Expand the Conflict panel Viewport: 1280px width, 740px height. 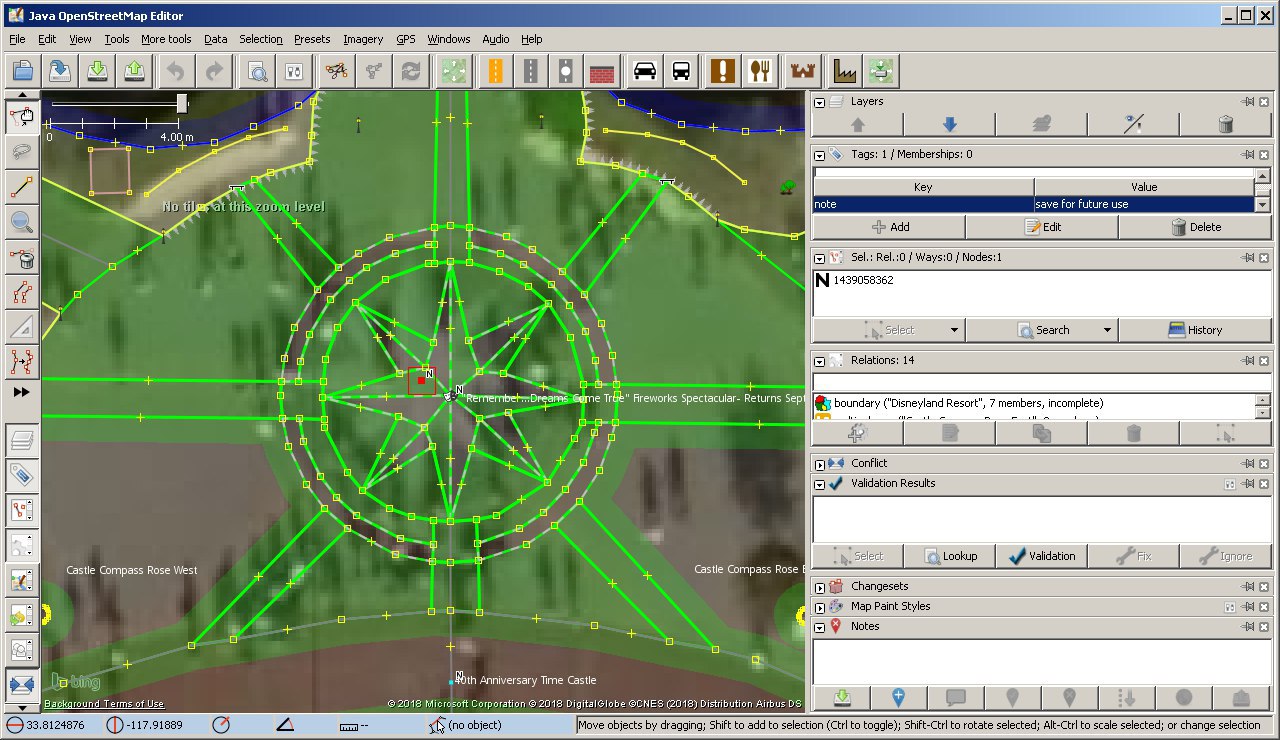[819, 464]
